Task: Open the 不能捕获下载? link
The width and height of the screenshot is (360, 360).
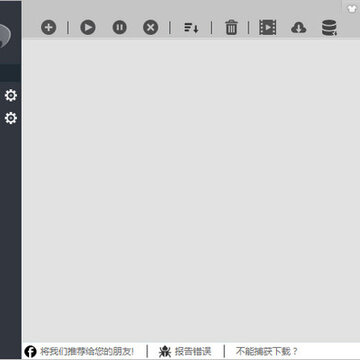Action: click(x=267, y=351)
